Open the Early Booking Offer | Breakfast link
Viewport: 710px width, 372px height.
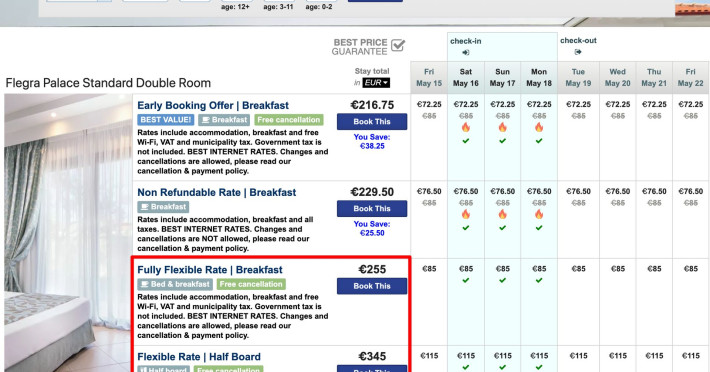tap(213, 105)
